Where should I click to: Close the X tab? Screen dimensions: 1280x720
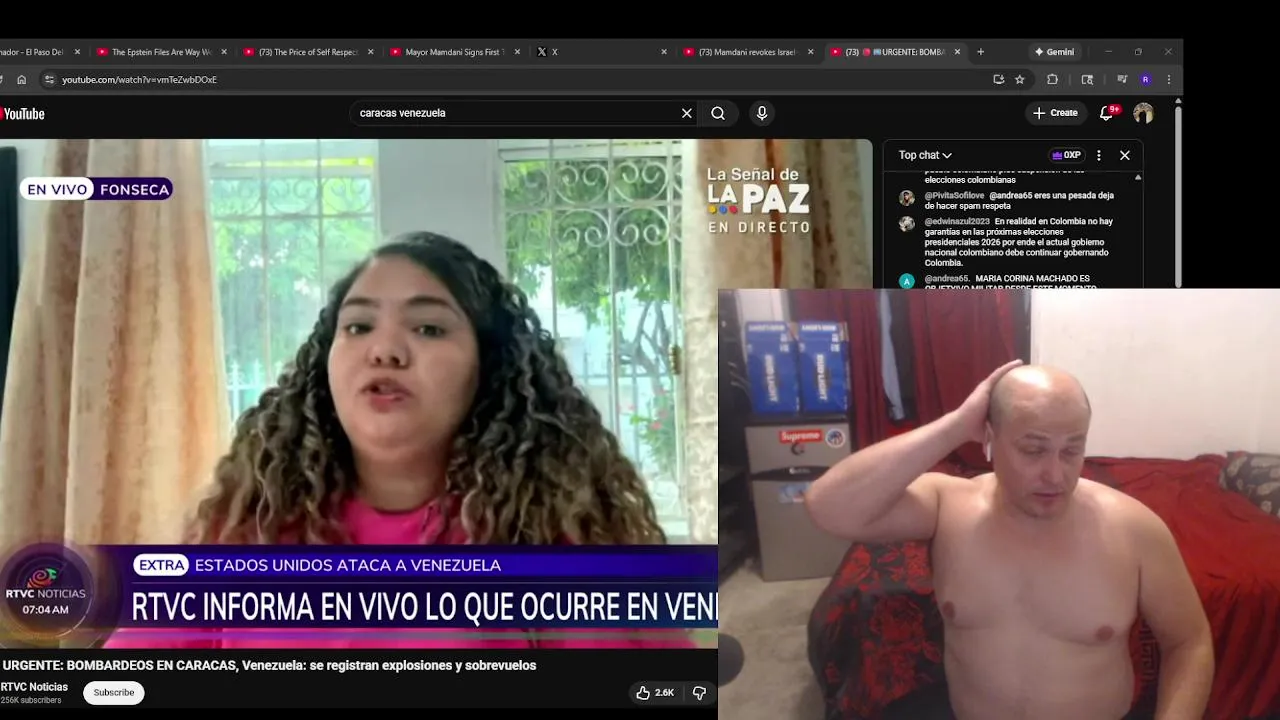tap(664, 52)
